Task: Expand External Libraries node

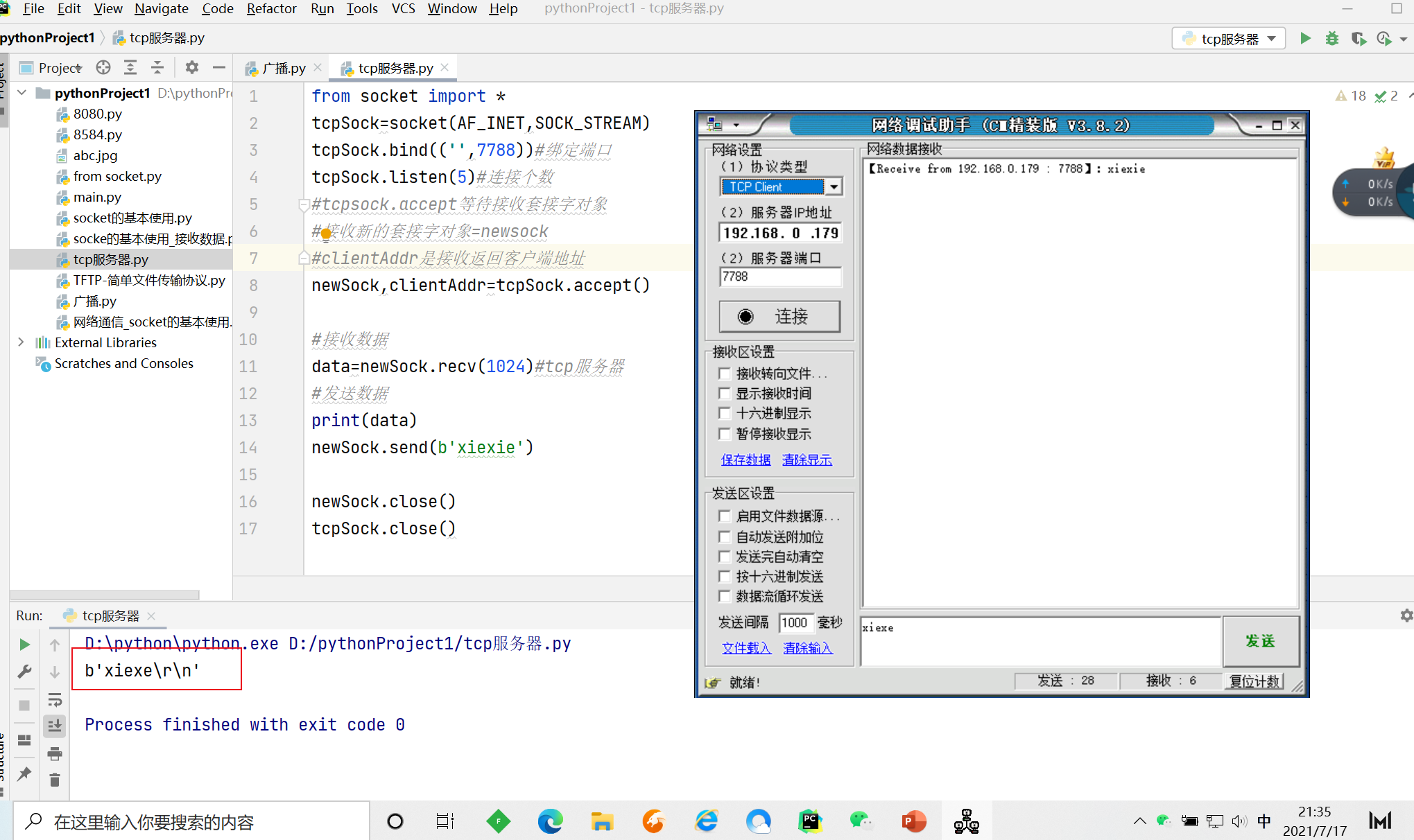Action: 21,342
